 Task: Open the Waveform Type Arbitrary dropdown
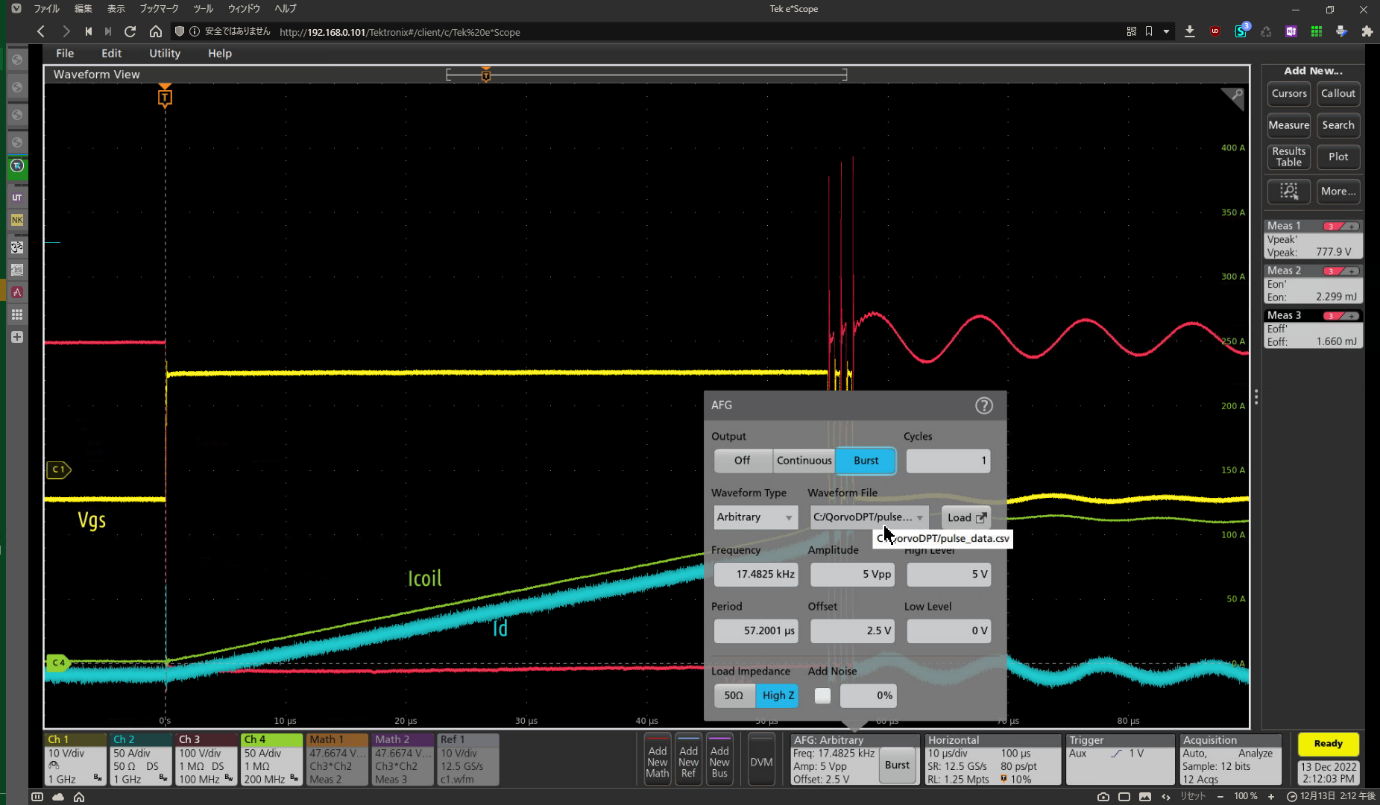pos(755,517)
